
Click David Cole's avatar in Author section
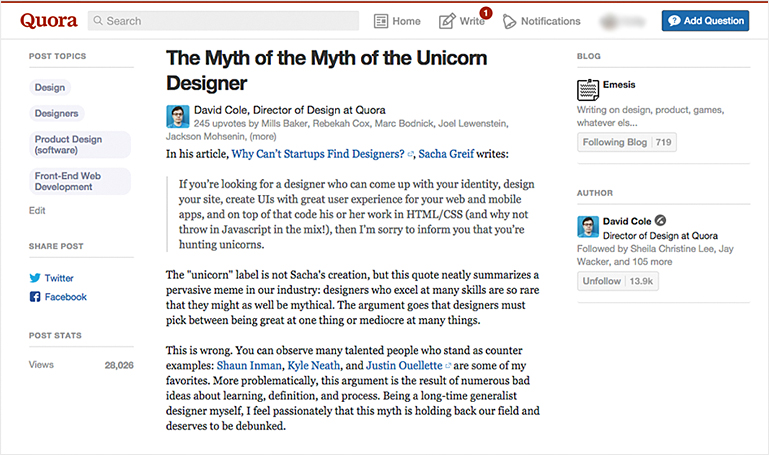coord(588,227)
